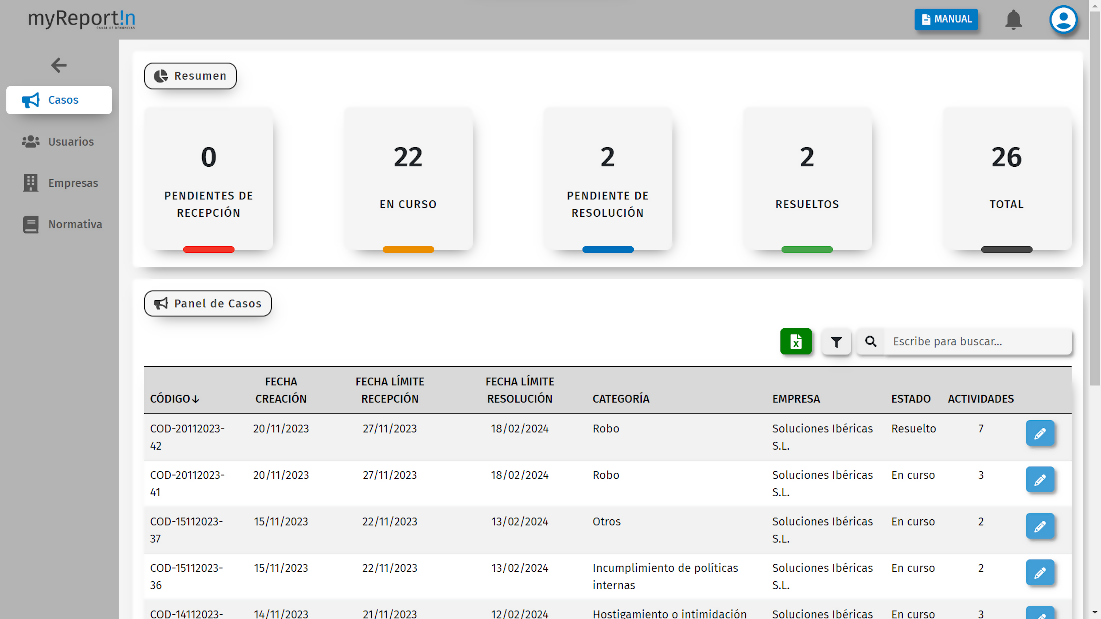Sort table by CÓDIGO column header
Screen dimensions: 1101x619
pyautogui.click(x=175, y=399)
